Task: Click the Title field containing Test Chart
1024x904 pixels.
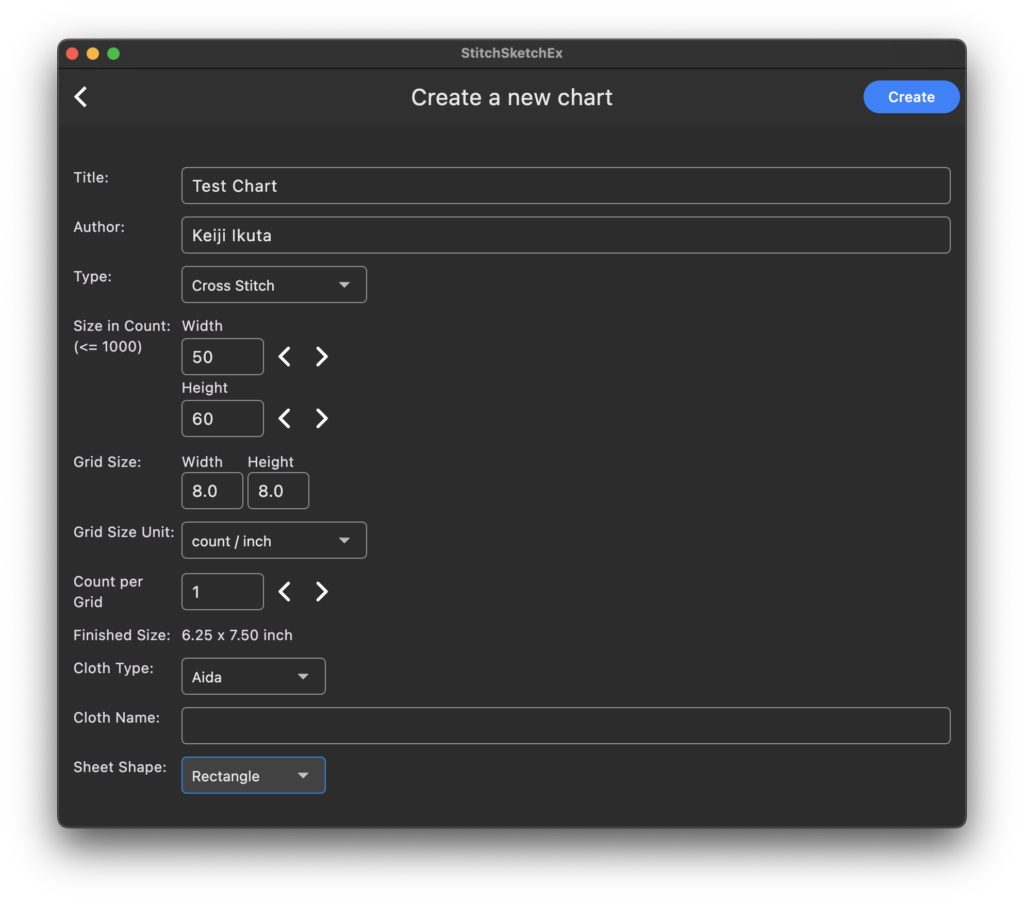Action: coord(565,186)
